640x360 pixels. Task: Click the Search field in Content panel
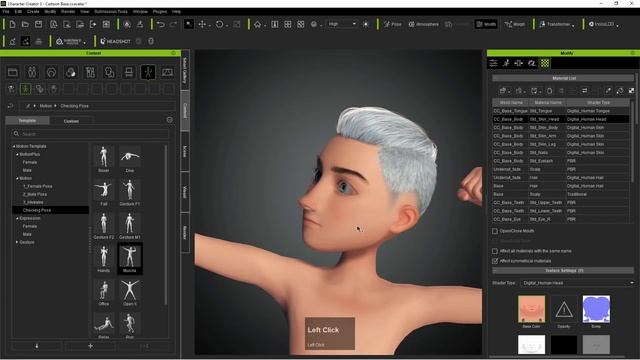[90, 134]
